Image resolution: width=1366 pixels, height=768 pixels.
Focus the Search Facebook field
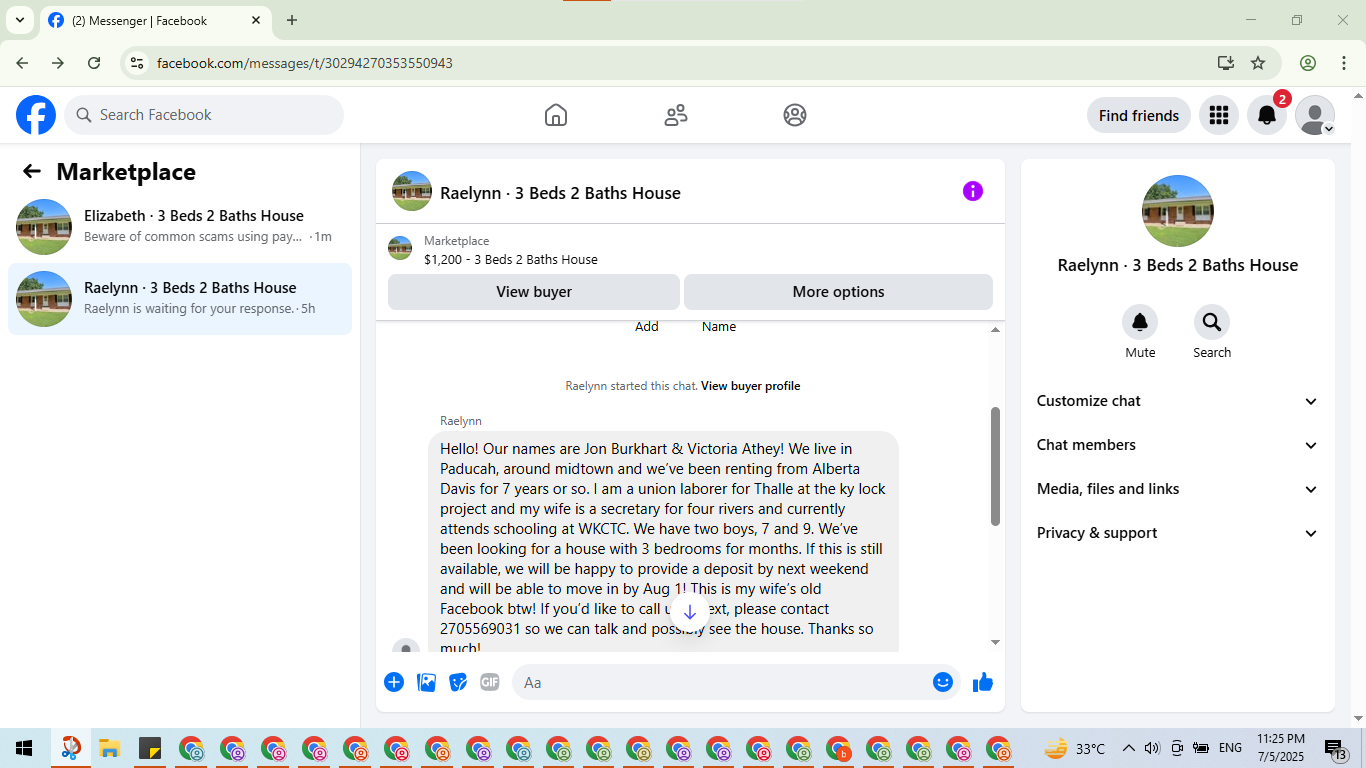[204, 115]
